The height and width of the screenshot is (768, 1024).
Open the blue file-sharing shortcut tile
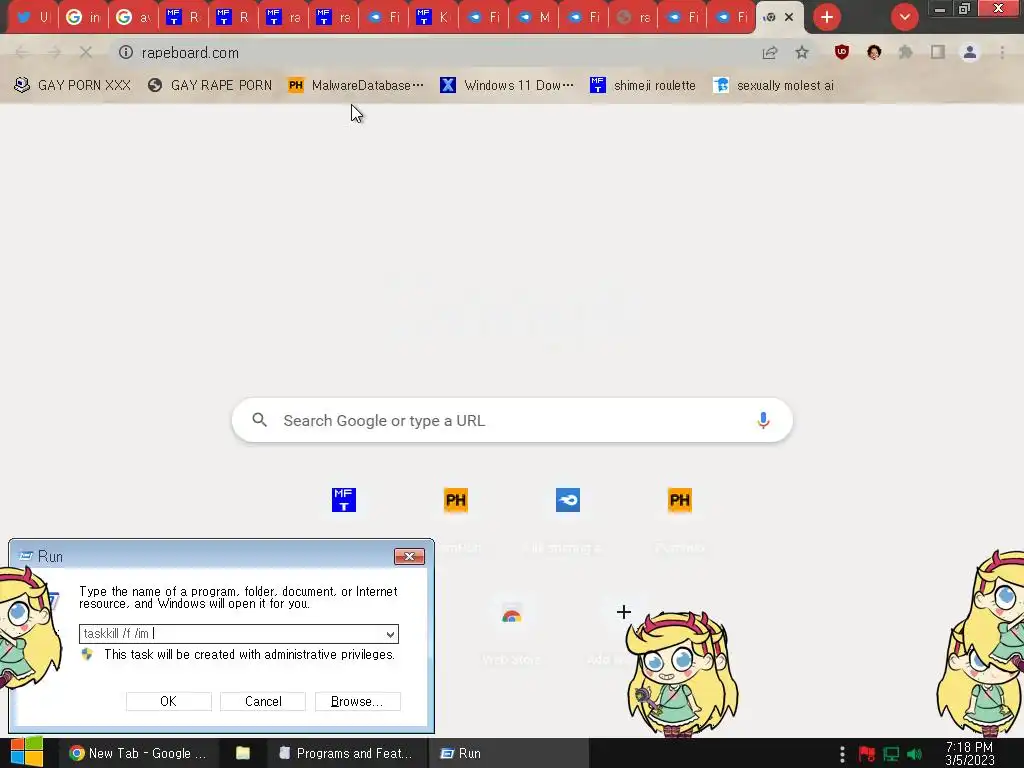pyautogui.click(x=568, y=500)
